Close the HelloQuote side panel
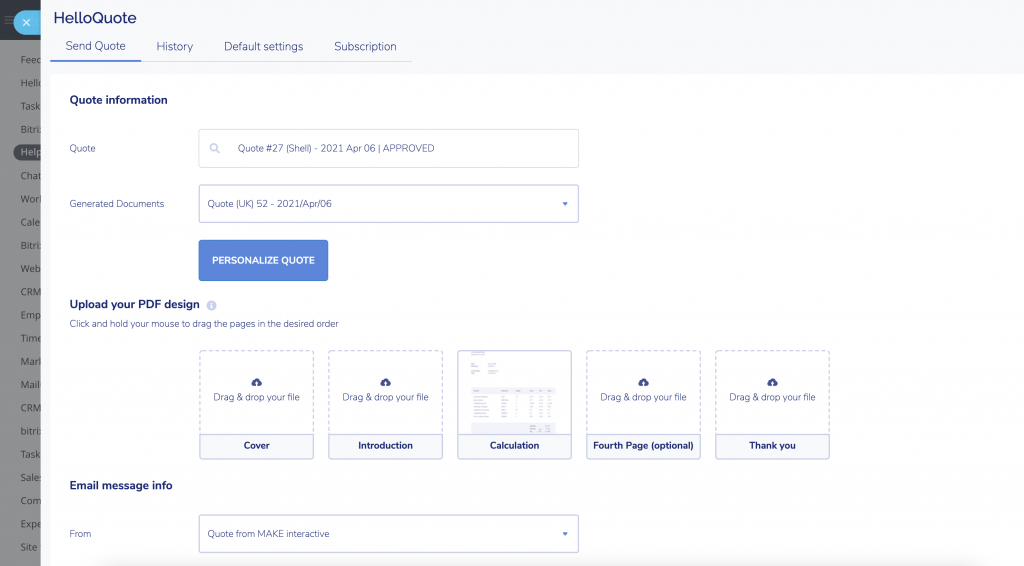The image size is (1024, 566). pos(27,22)
